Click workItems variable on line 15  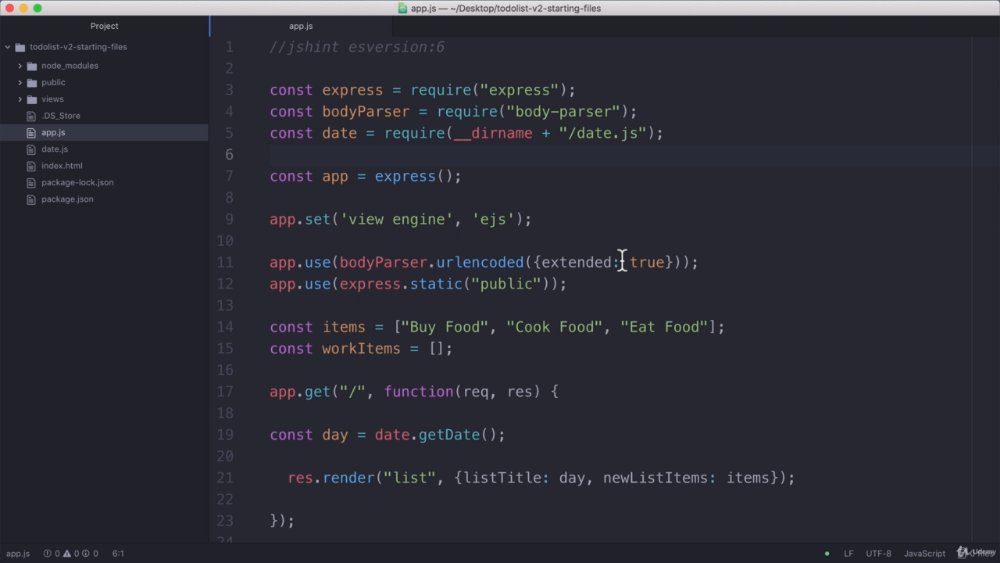[361, 349]
